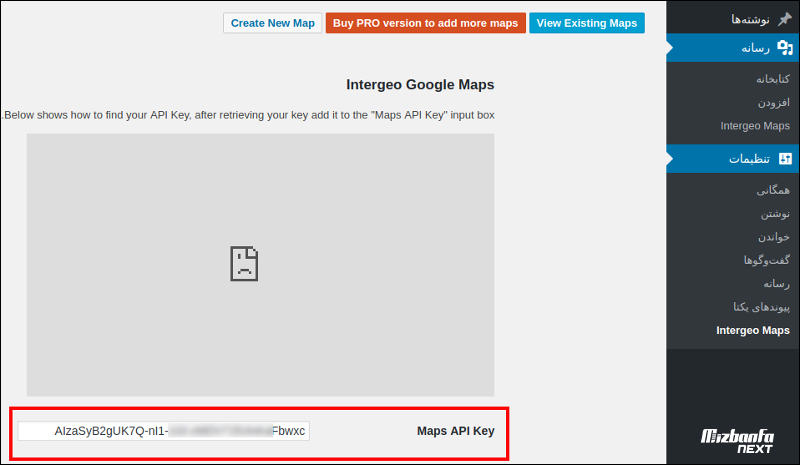Click Buy PRO version to add more maps
Image resolution: width=800 pixels, height=465 pixels.
coord(426,23)
